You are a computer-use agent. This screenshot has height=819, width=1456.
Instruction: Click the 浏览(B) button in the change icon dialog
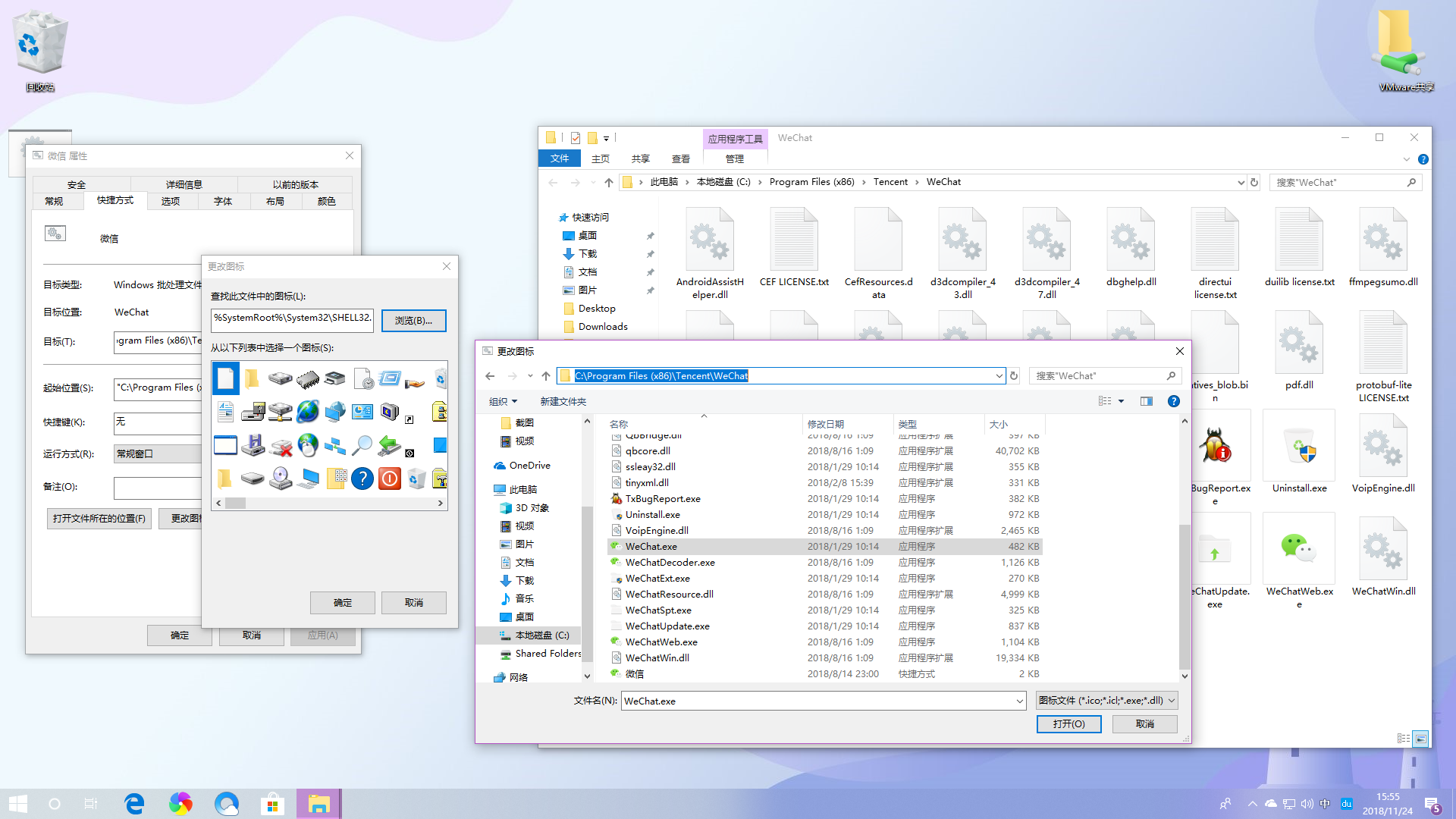click(x=413, y=321)
